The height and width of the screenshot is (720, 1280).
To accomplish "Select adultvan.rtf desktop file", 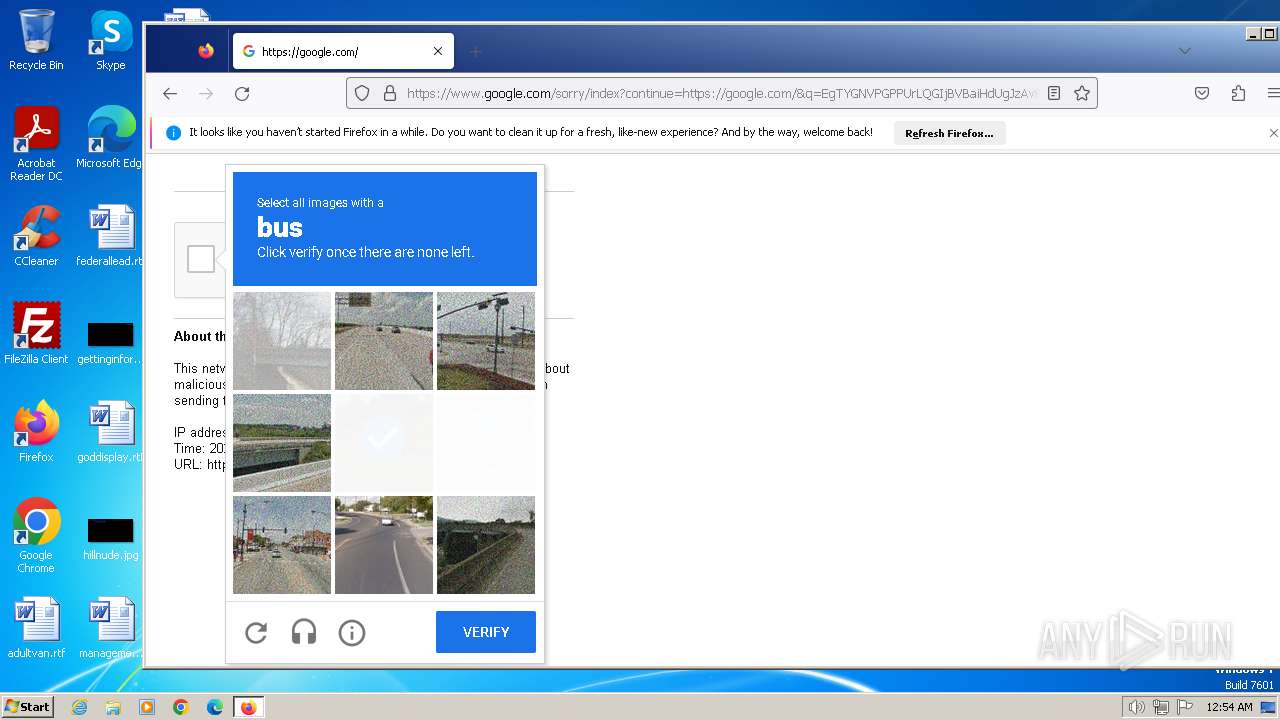I will coord(36,628).
